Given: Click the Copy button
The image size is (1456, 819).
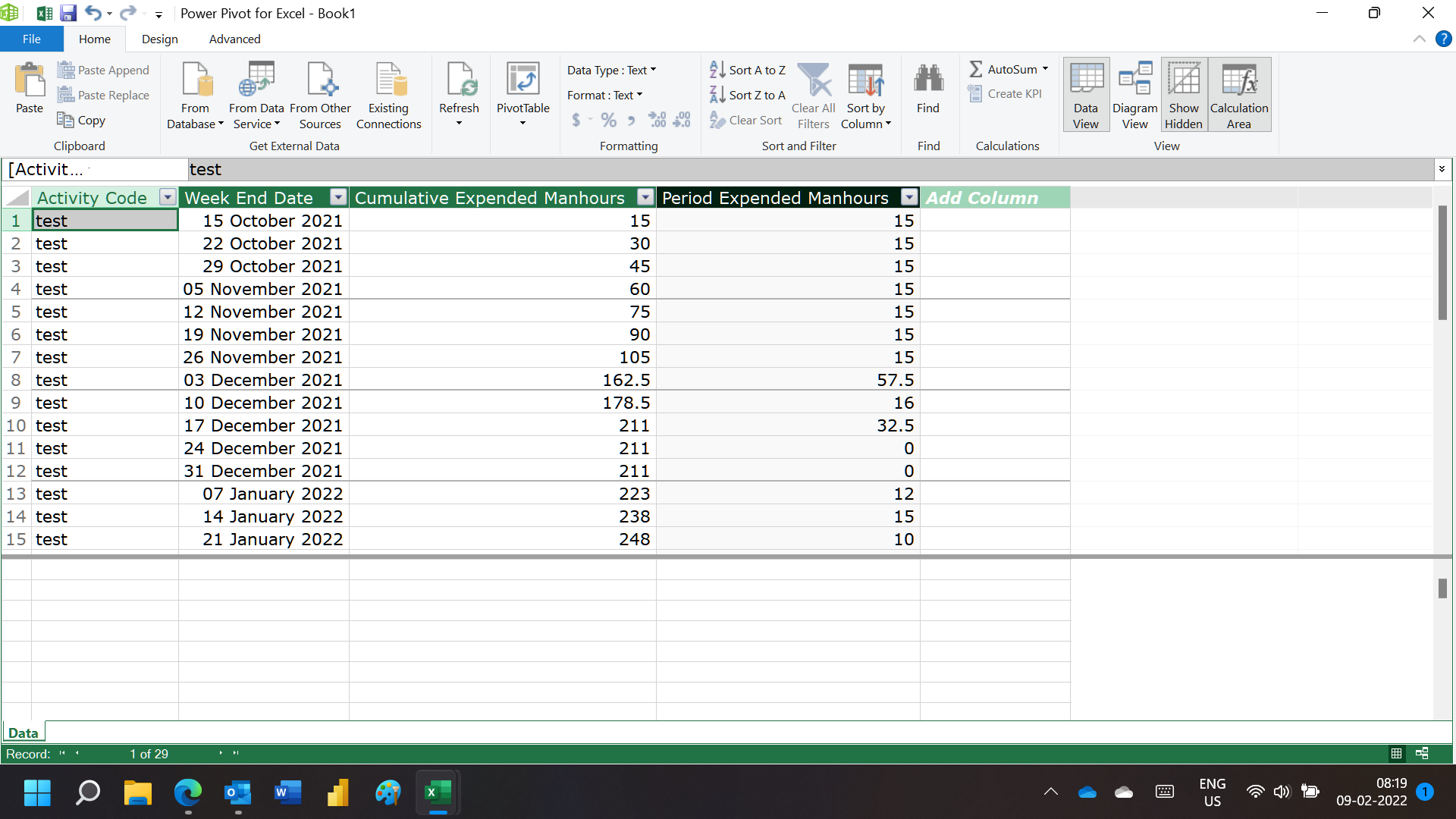Looking at the screenshot, I should point(81,120).
